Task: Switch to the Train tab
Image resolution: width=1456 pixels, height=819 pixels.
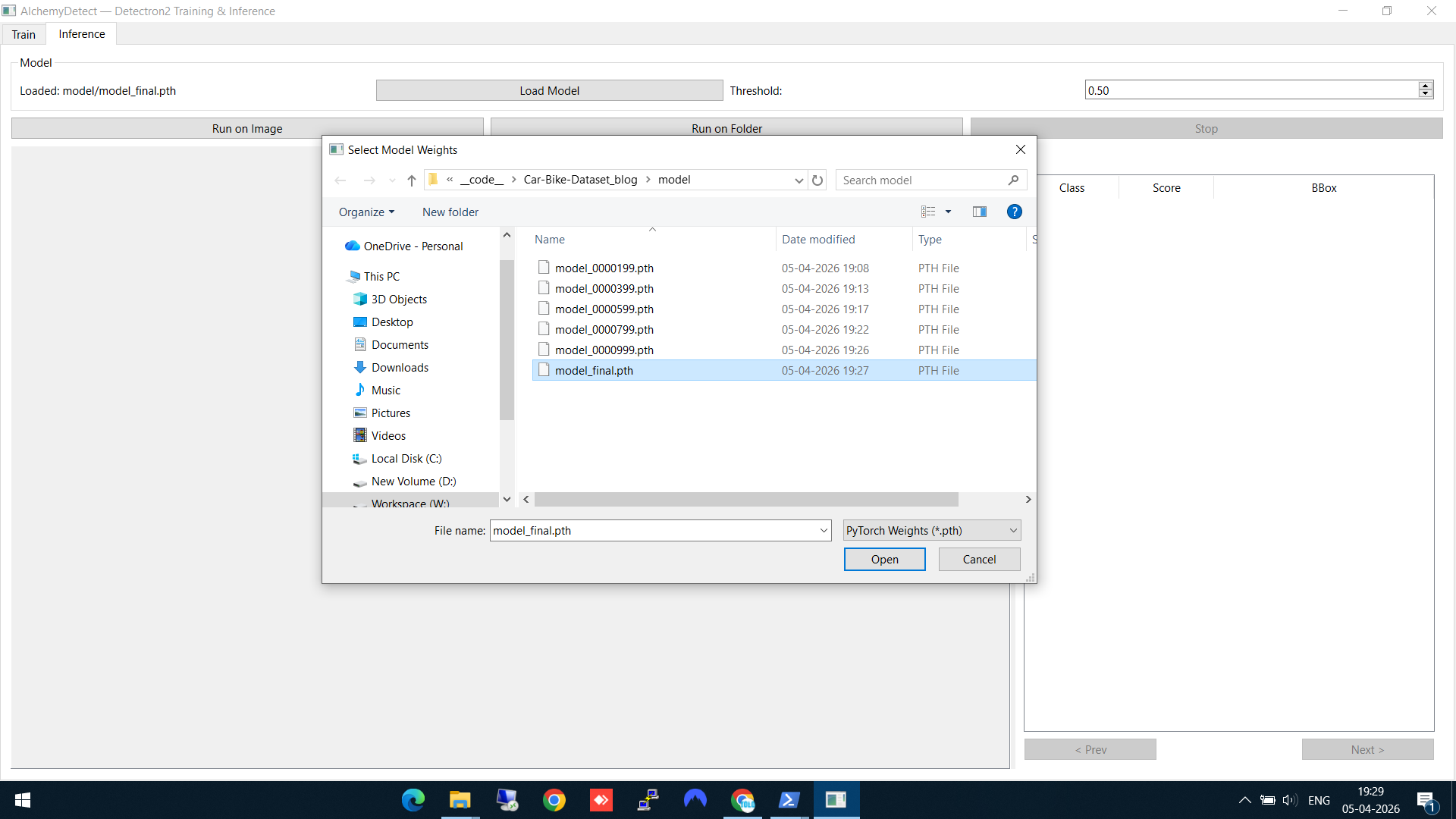Action: [x=24, y=34]
